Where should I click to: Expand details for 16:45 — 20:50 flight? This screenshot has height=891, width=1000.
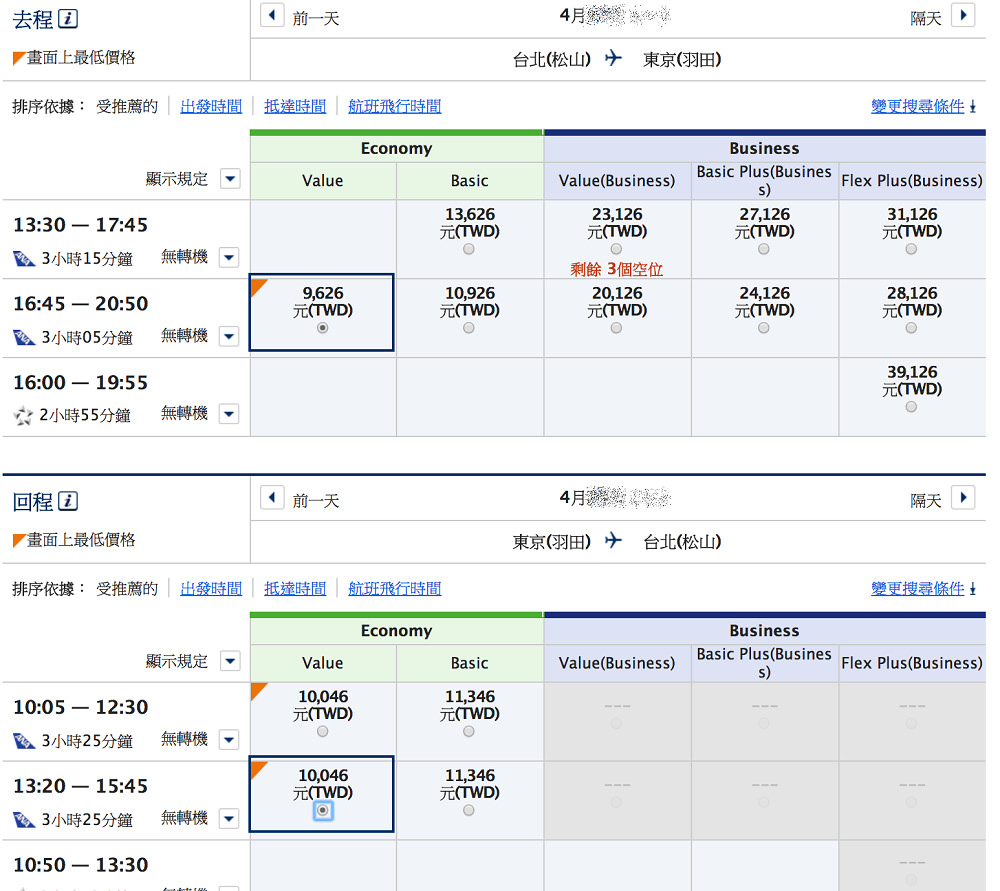pyautogui.click(x=229, y=336)
